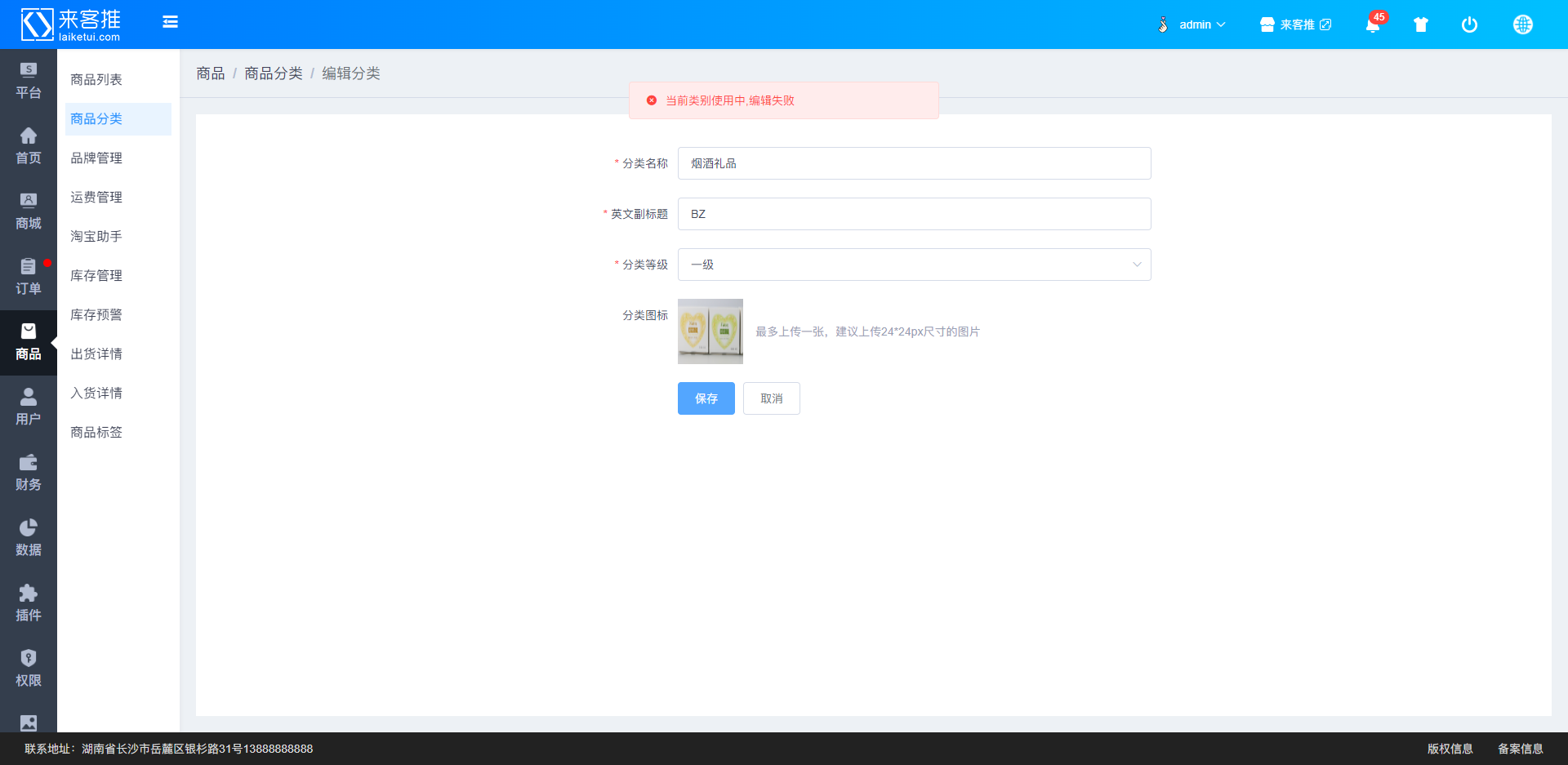Open 插件 plugins in sidebar
This screenshot has width=1568, height=765.
29,604
